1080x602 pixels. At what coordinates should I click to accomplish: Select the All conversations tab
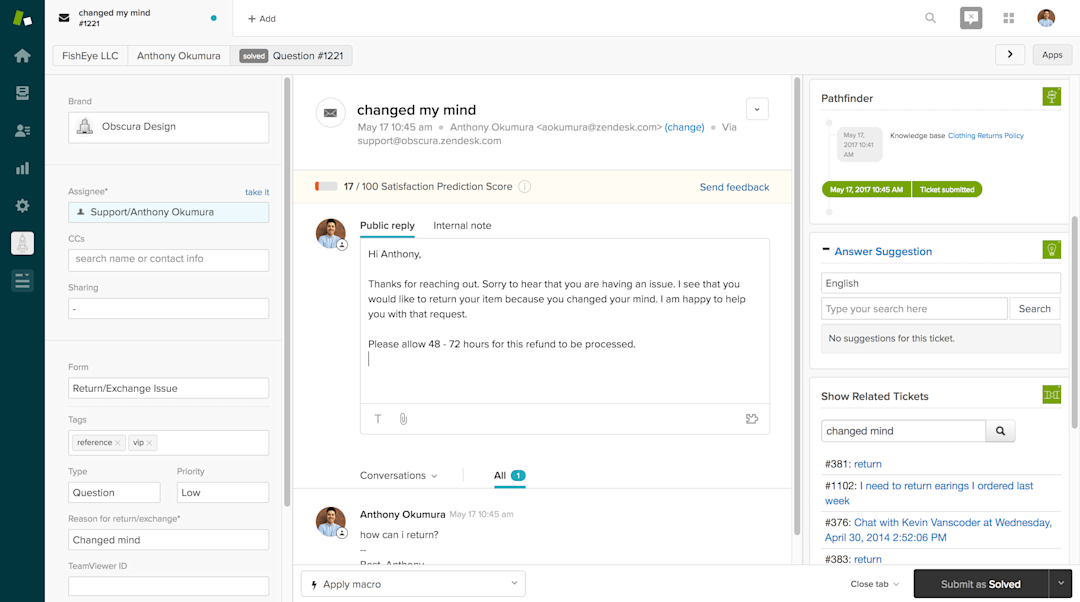[510, 476]
